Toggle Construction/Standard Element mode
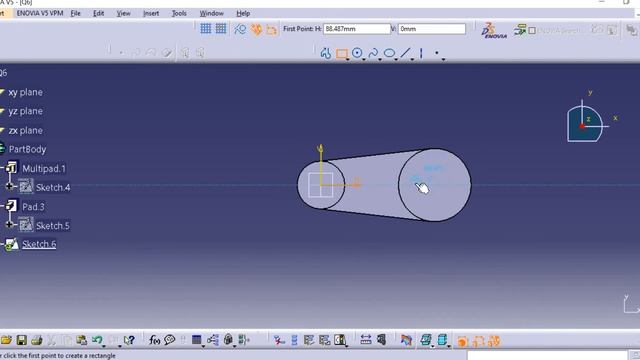Screen dimensions: 640x360 (240, 29)
